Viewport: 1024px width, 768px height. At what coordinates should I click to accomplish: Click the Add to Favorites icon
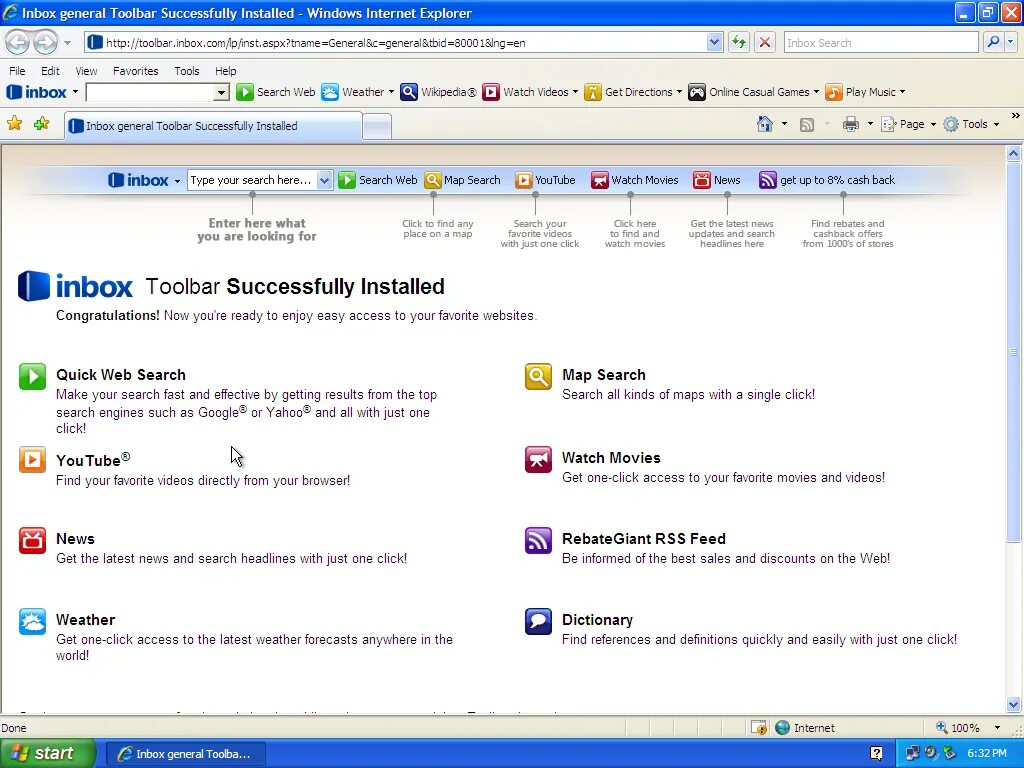click(x=41, y=123)
